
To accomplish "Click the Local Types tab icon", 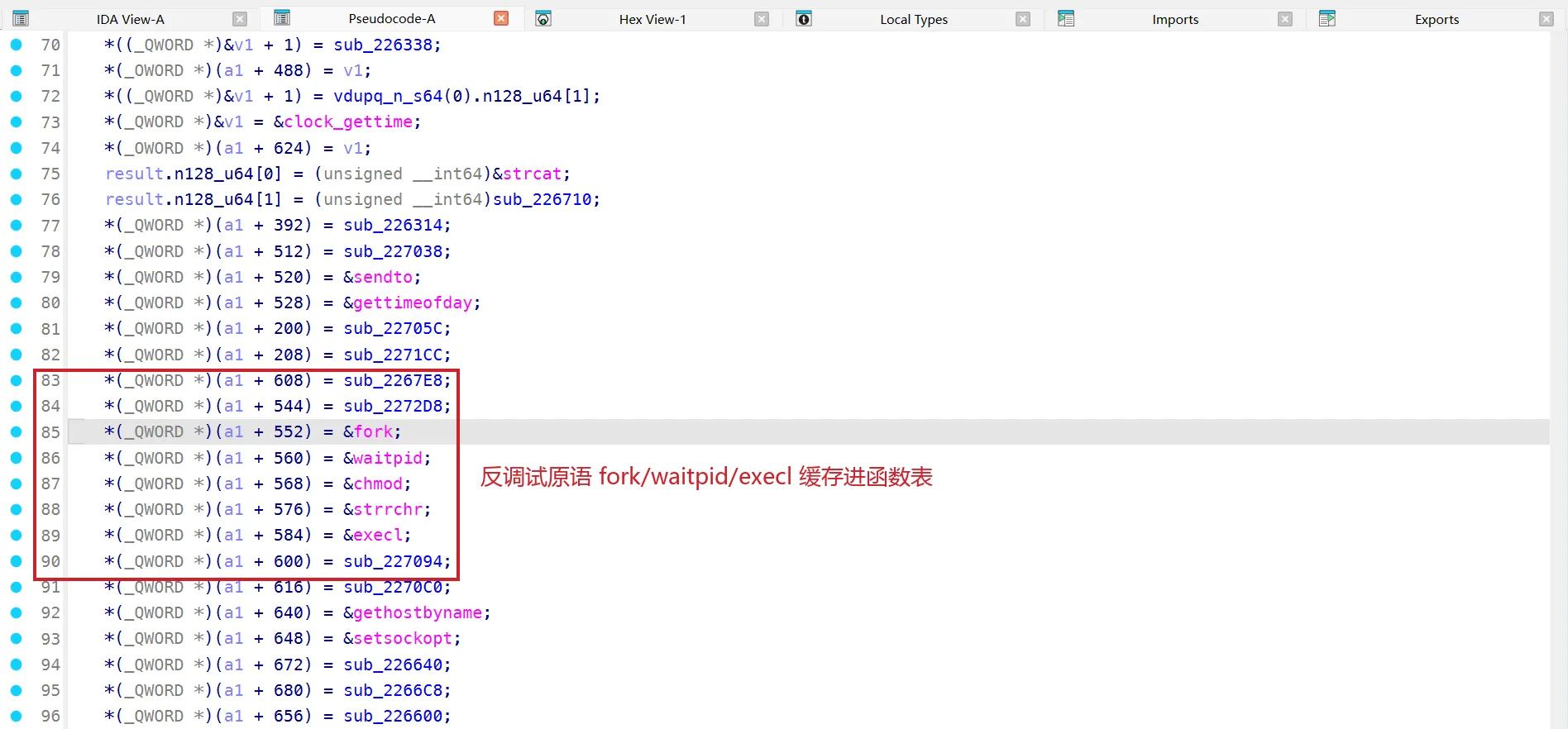I will 804,18.
